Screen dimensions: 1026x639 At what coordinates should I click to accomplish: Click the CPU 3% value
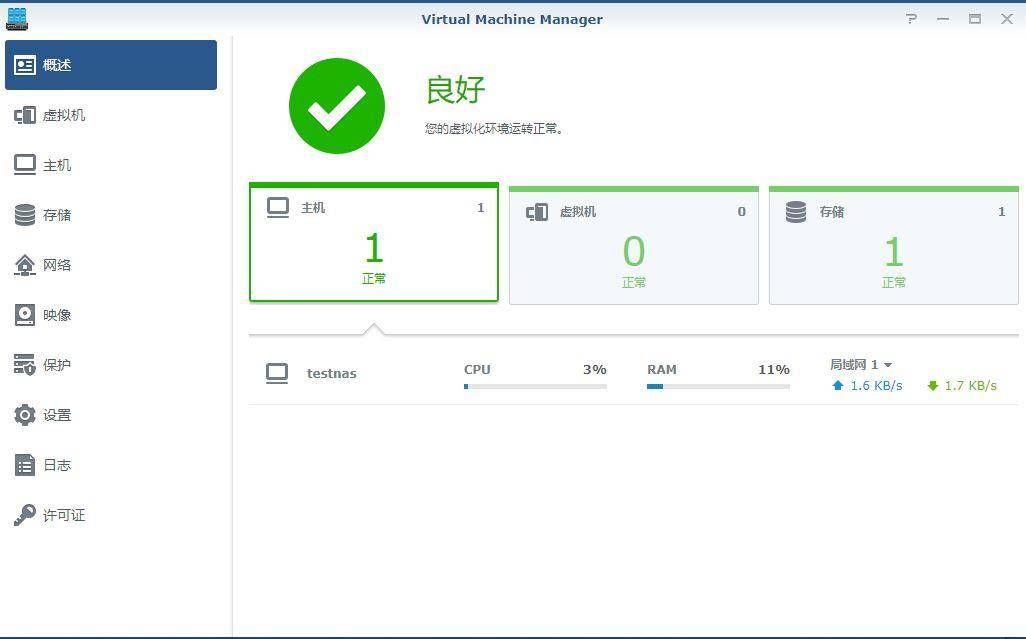[x=595, y=370]
